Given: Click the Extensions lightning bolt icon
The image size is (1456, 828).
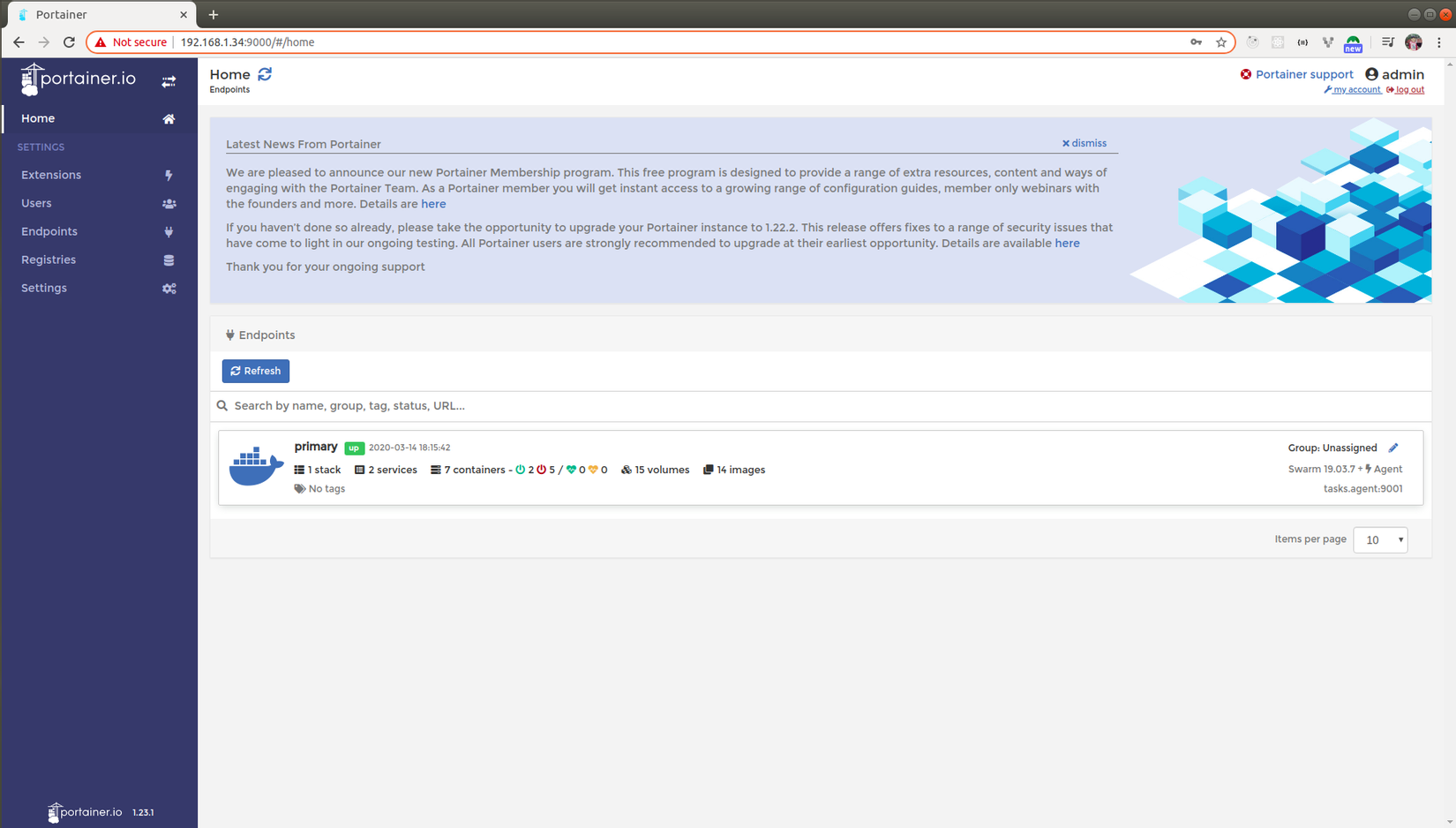Looking at the screenshot, I should 169,176.
